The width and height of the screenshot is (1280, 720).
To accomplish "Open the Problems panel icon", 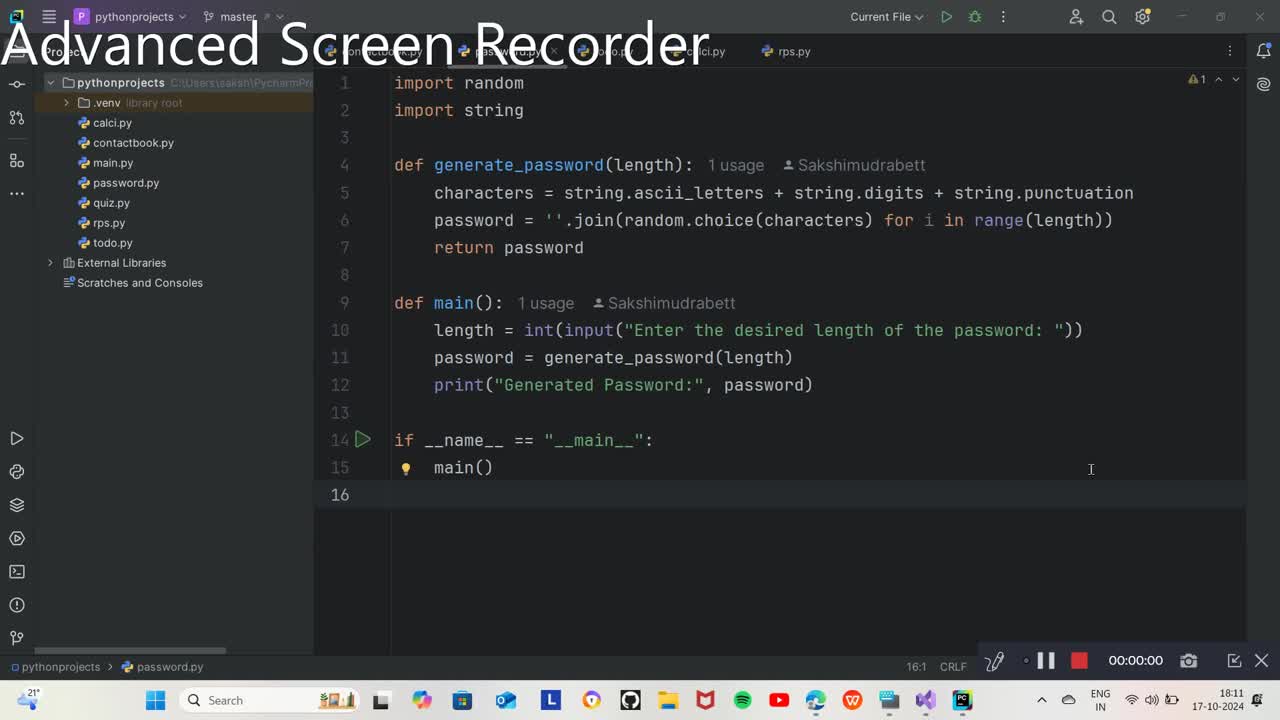I will click(x=16, y=604).
